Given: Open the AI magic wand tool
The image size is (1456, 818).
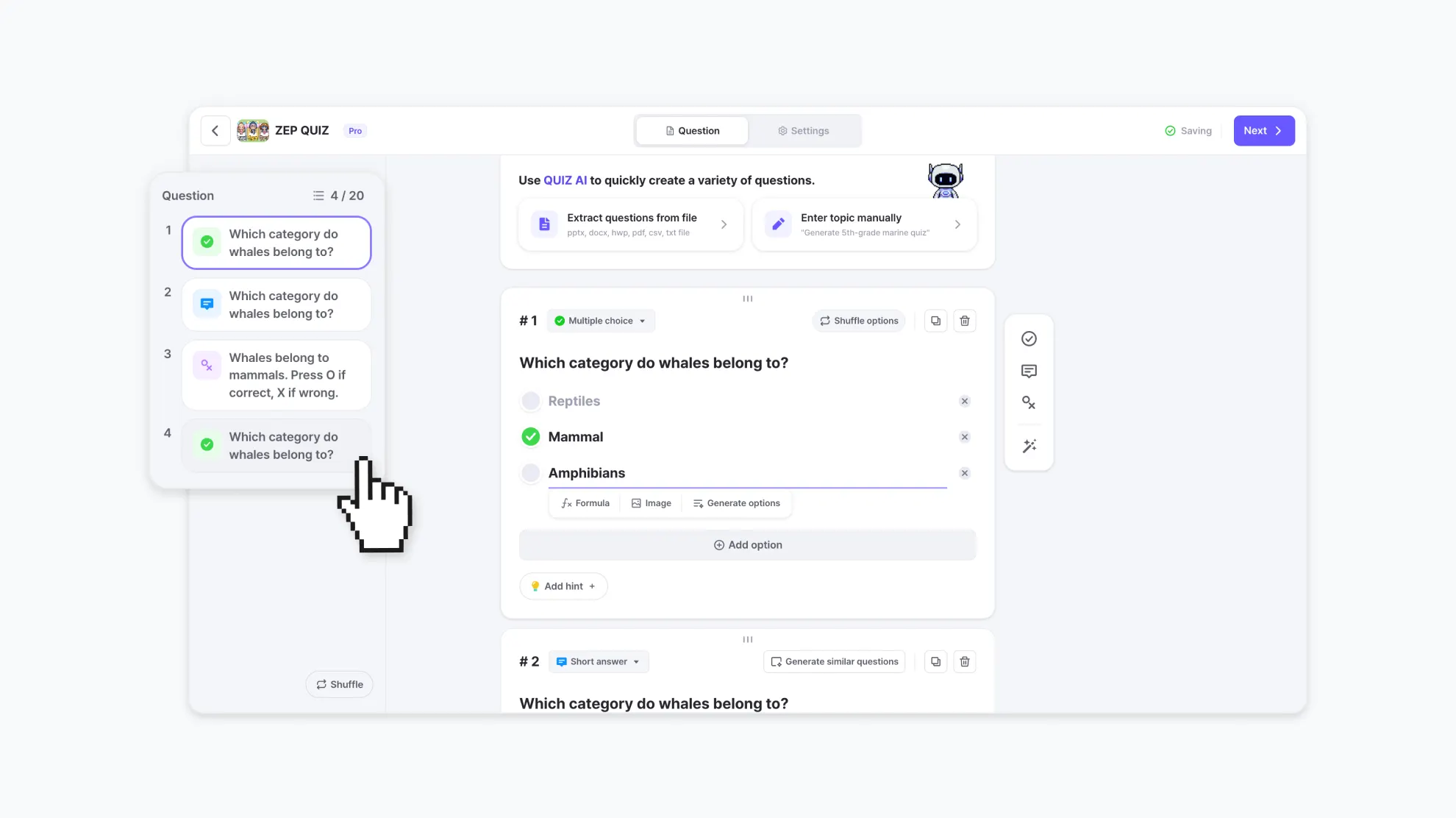Looking at the screenshot, I should coord(1029,446).
